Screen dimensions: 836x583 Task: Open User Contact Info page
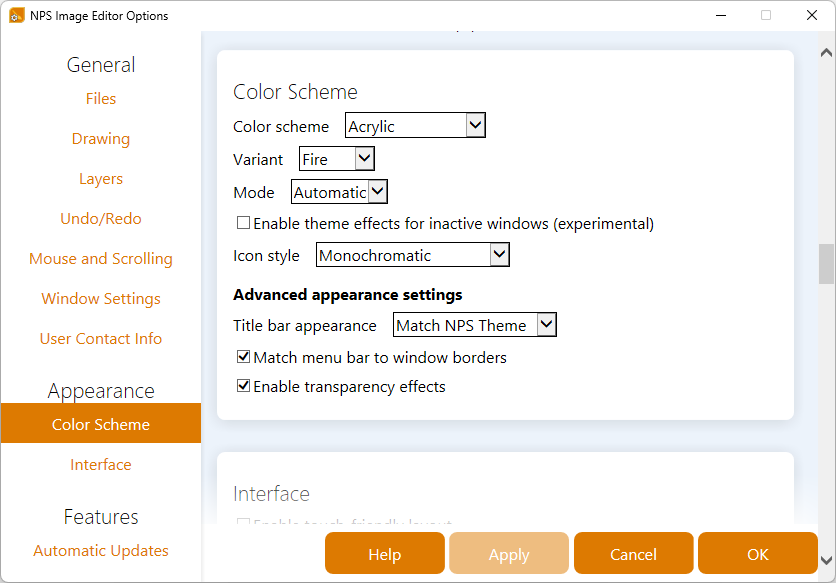tap(101, 339)
